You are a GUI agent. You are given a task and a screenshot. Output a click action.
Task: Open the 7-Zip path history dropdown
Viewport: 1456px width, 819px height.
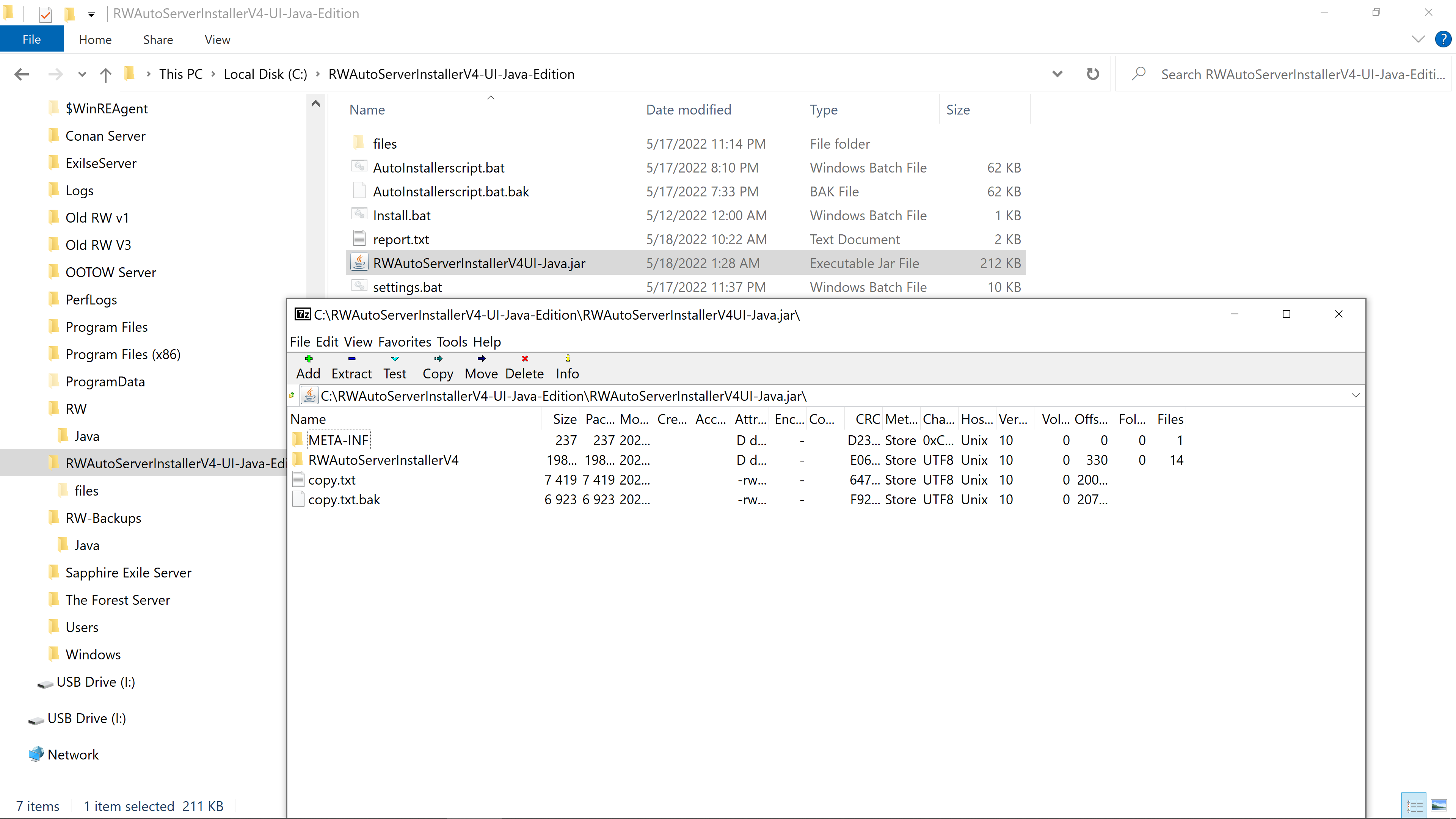coord(1355,395)
